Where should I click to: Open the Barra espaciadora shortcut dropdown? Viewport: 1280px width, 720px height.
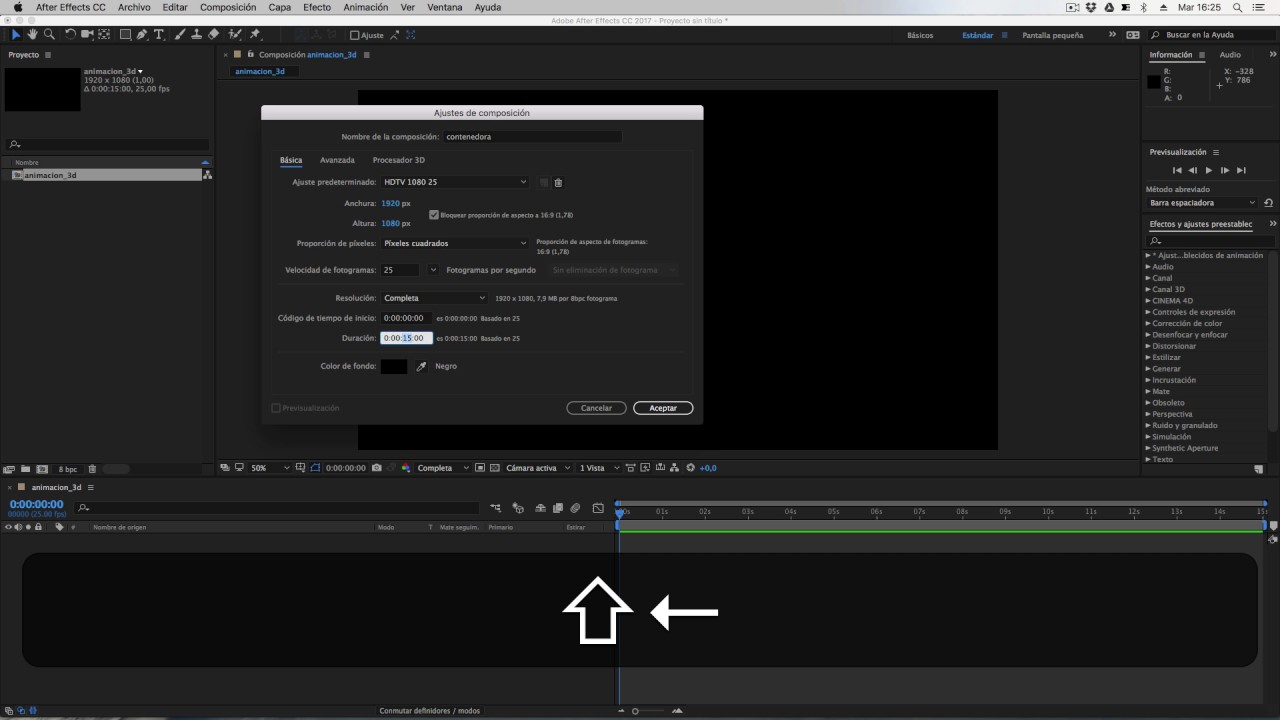click(1202, 203)
